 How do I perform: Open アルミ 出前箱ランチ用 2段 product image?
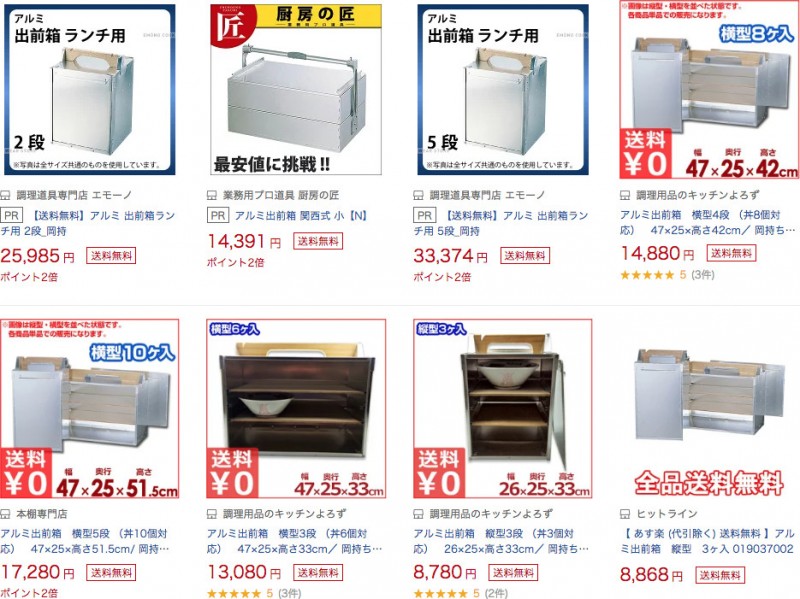pyautogui.click(x=90, y=90)
